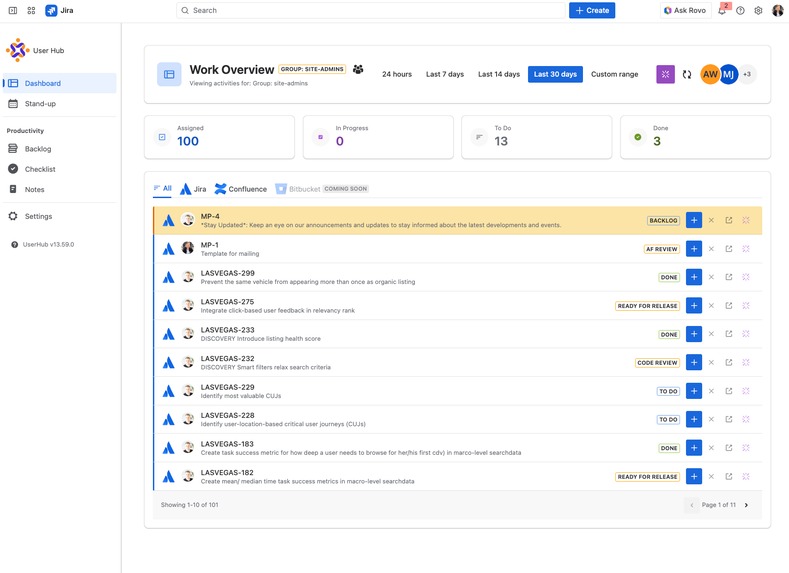The image size is (789, 573).
Task: Open Ask Rovo assistant
Action: (685, 11)
